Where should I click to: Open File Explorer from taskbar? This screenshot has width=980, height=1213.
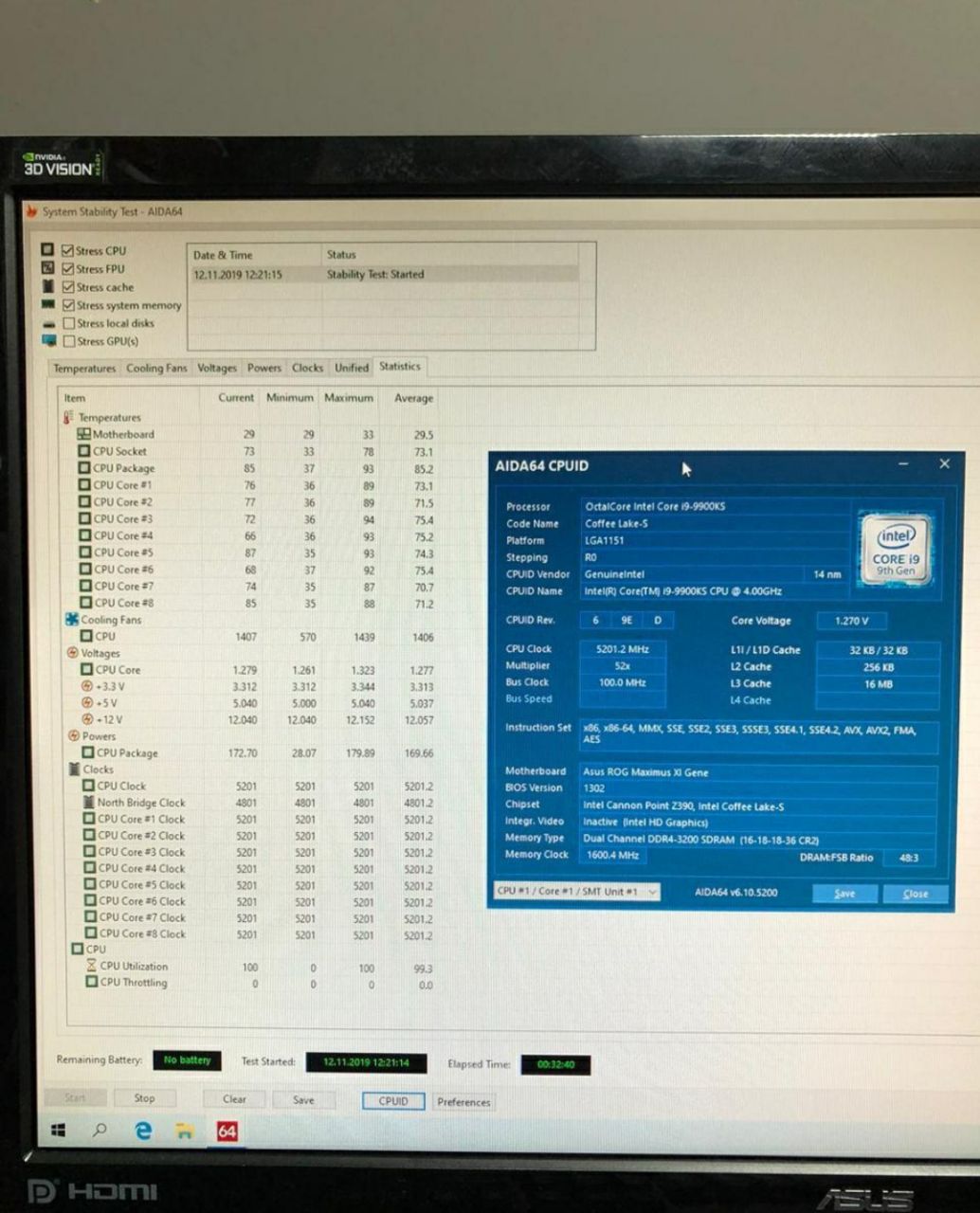click(x=185, y=1131)
